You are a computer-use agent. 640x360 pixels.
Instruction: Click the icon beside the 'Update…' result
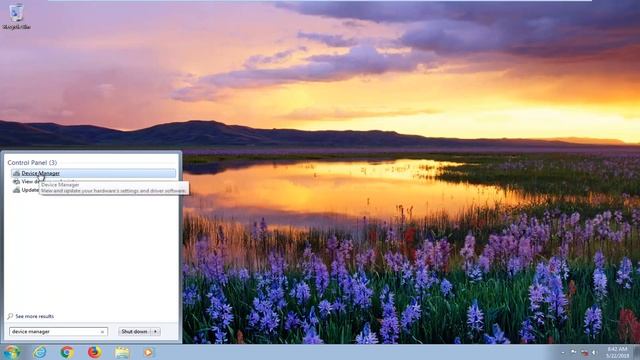point(16,190)
